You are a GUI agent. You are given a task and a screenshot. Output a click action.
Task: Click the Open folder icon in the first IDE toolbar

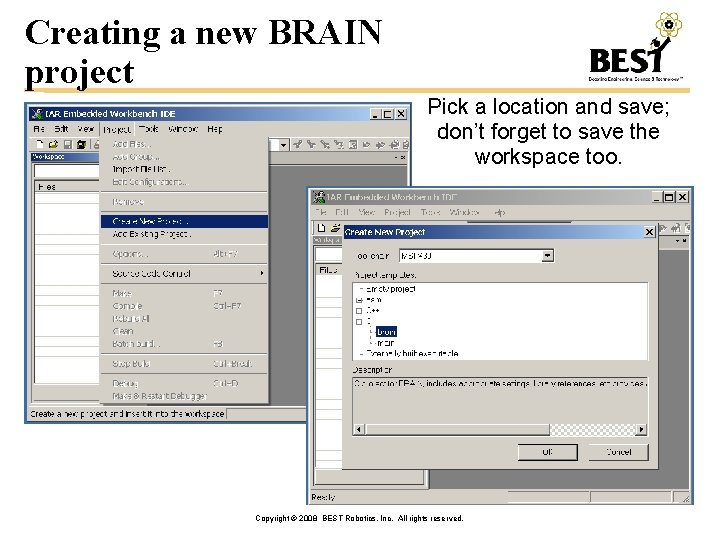[x=53, y=144]
